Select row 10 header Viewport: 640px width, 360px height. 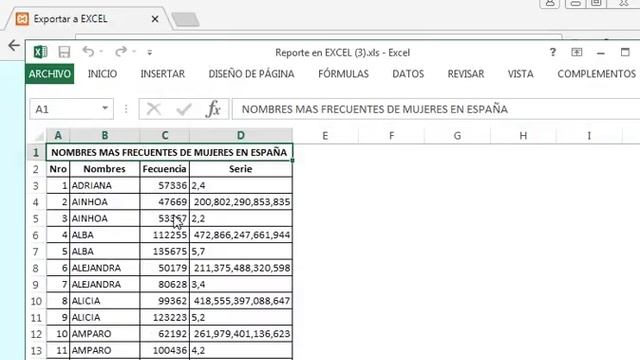36,301
